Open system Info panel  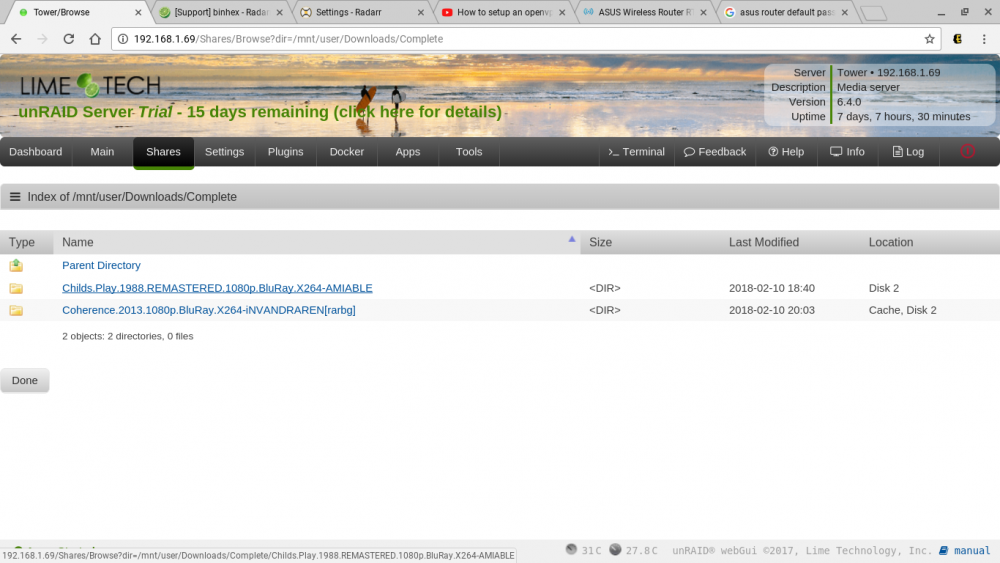(x=848, y=152)
